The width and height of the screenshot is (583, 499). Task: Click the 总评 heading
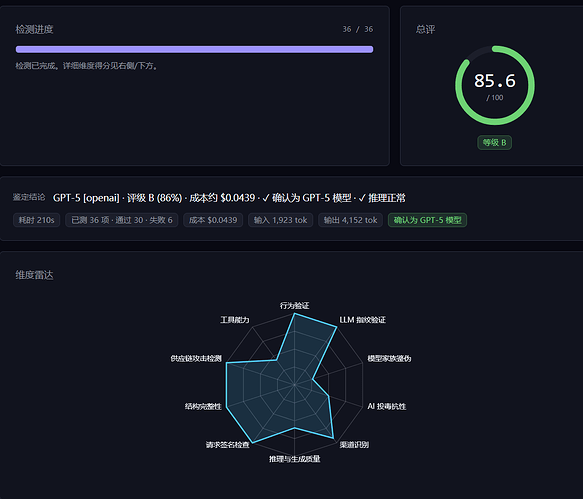425,29
